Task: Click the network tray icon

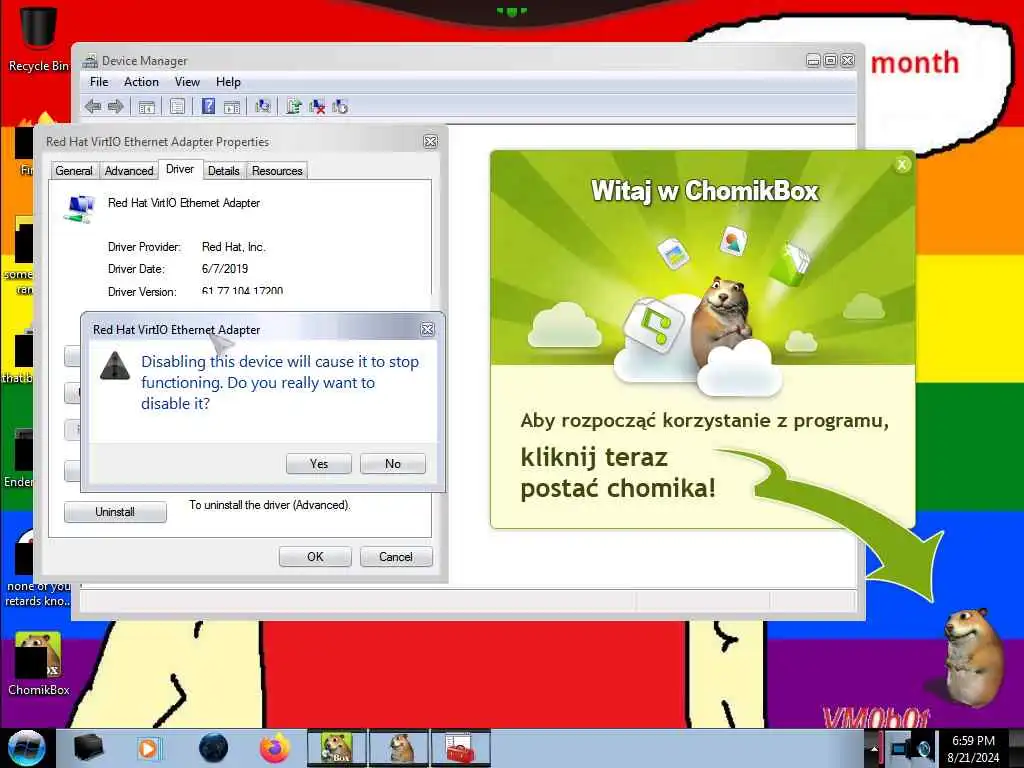Action: click(899, 749)
